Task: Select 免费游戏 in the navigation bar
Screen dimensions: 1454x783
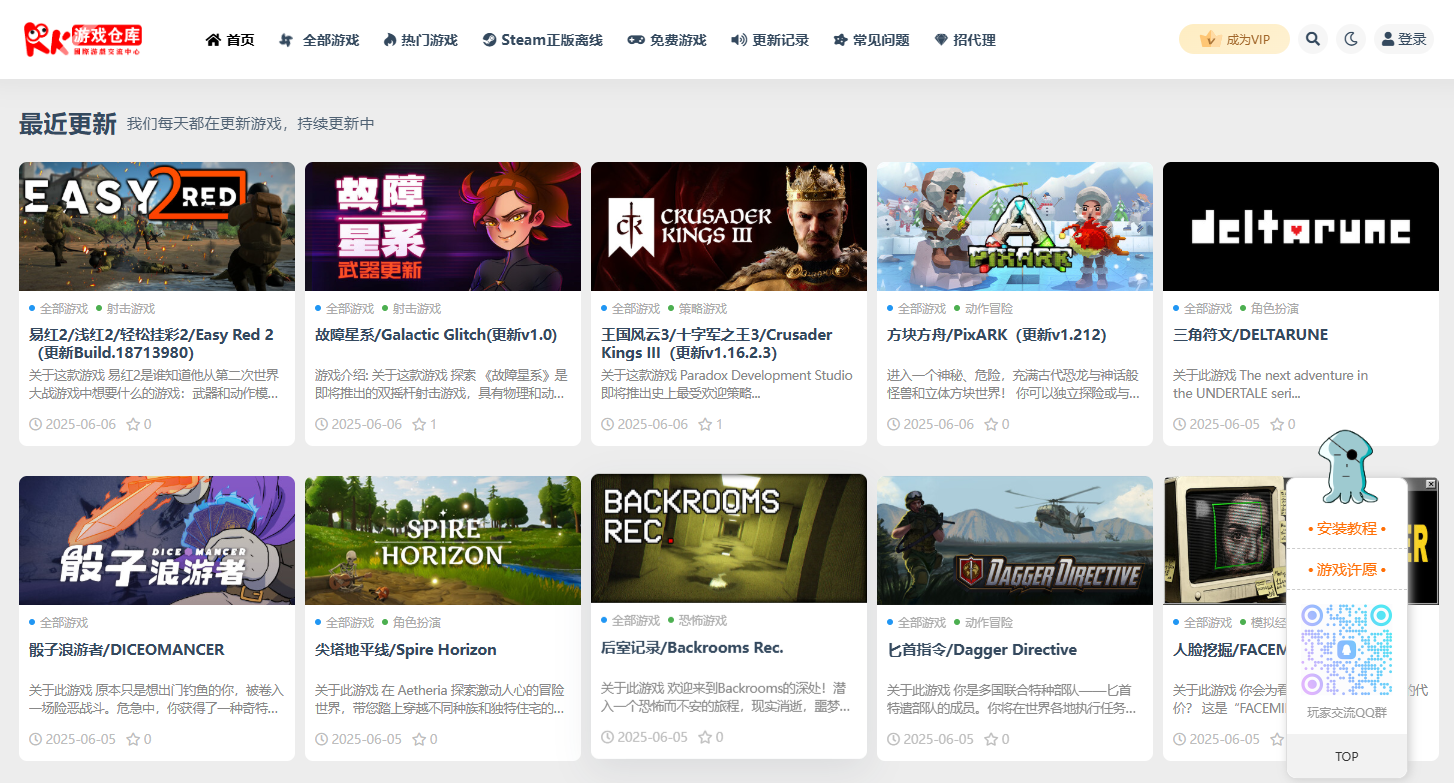Action: [x=666, y=40]
